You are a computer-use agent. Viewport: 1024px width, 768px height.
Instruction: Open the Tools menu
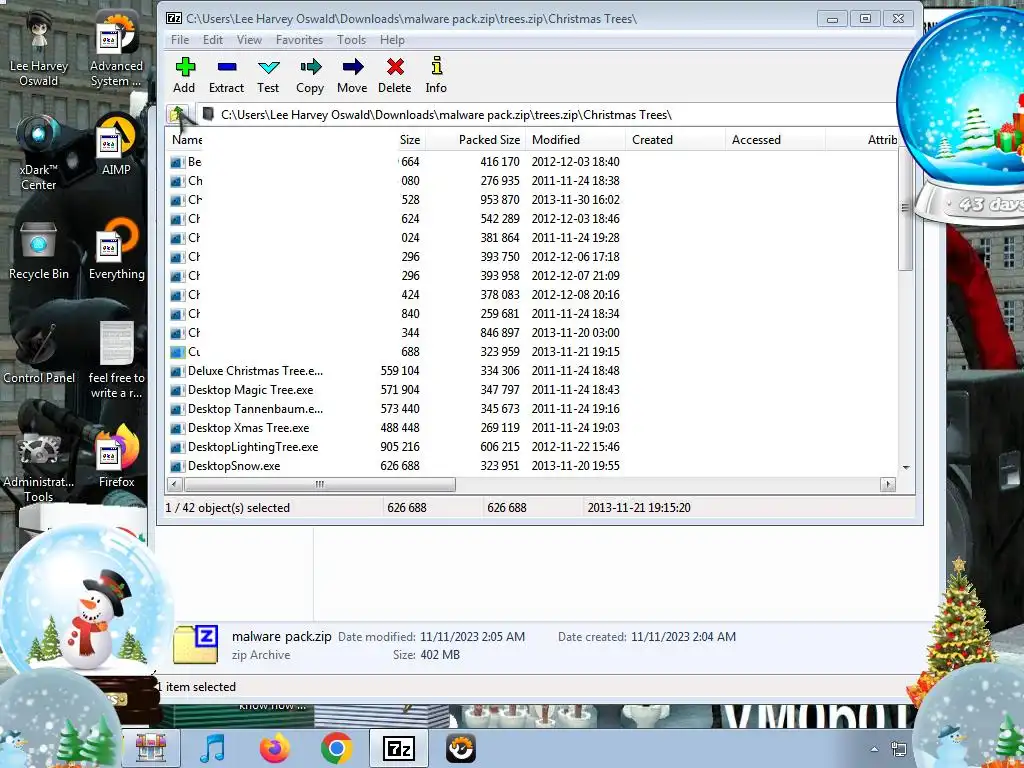coord(351,40)
